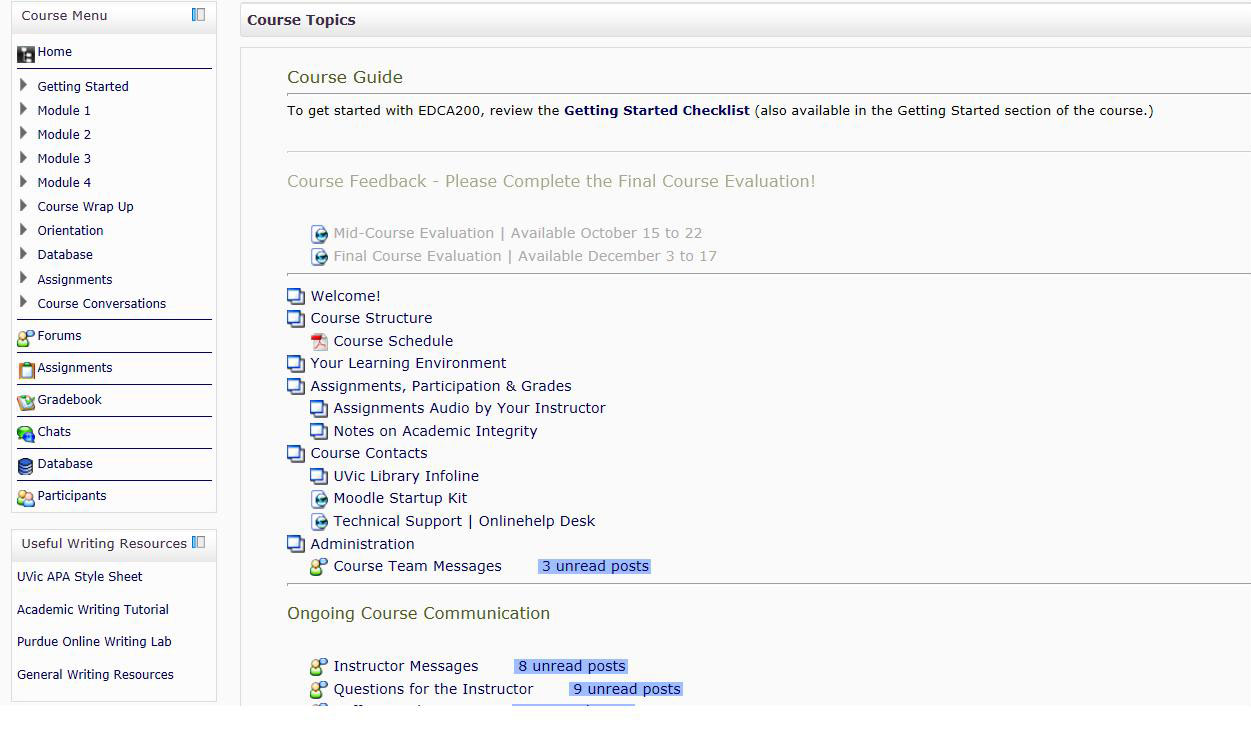Collapse the Course Menu block
The width and height of the screenshot is (1251, 738).
(x=198, y=15)
